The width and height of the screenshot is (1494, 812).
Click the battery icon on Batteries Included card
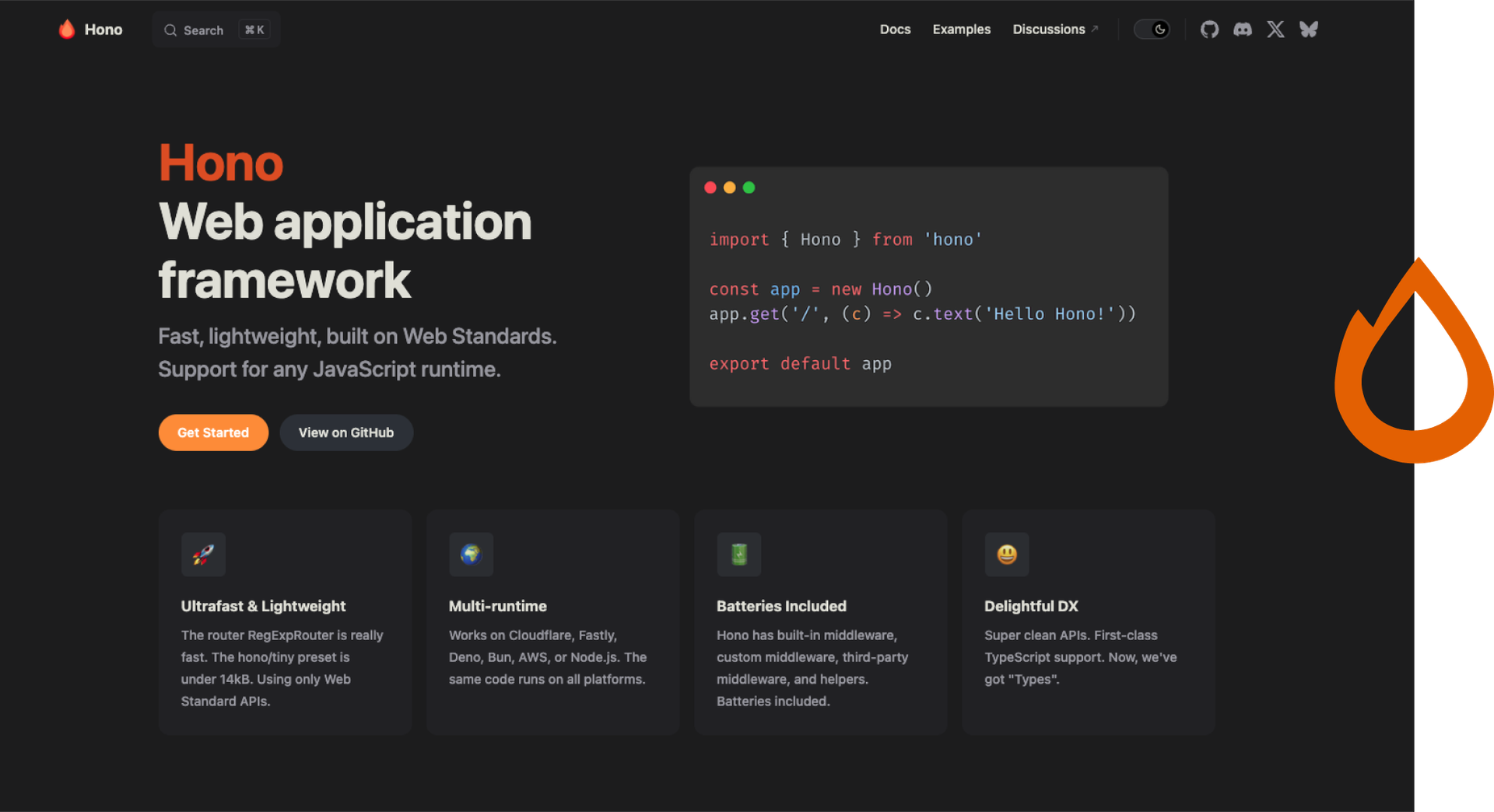tap(738, 555)
